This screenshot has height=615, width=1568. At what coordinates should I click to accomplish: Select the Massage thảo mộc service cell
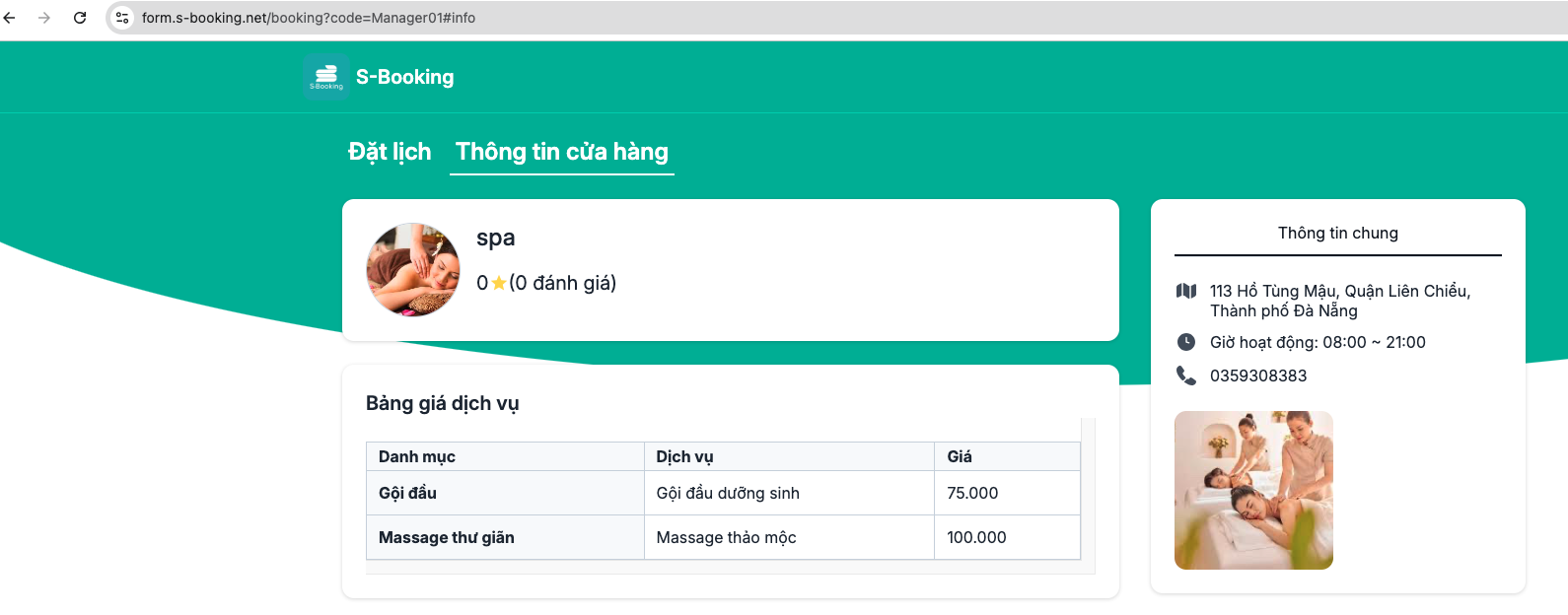pos(726,537)
